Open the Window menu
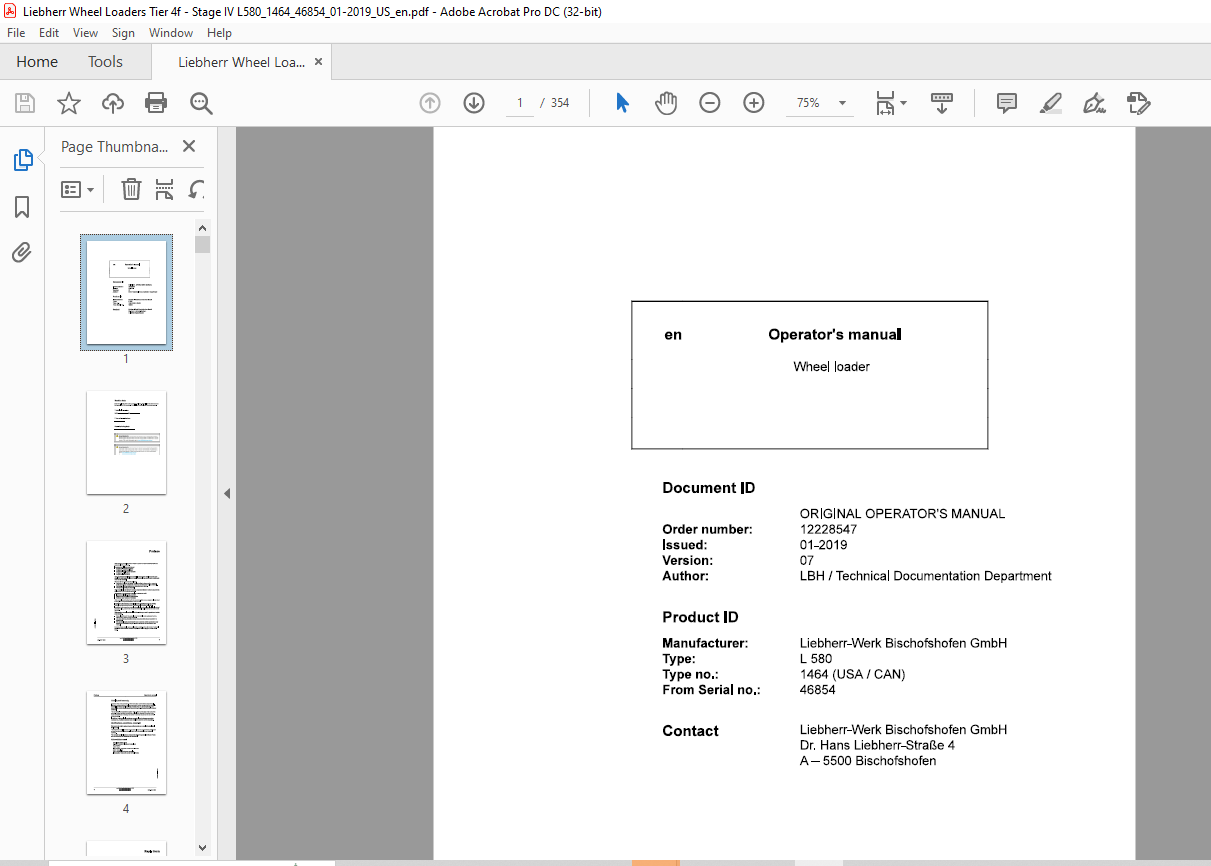This screenshot has height=866, width=1211. click(171, 33)
